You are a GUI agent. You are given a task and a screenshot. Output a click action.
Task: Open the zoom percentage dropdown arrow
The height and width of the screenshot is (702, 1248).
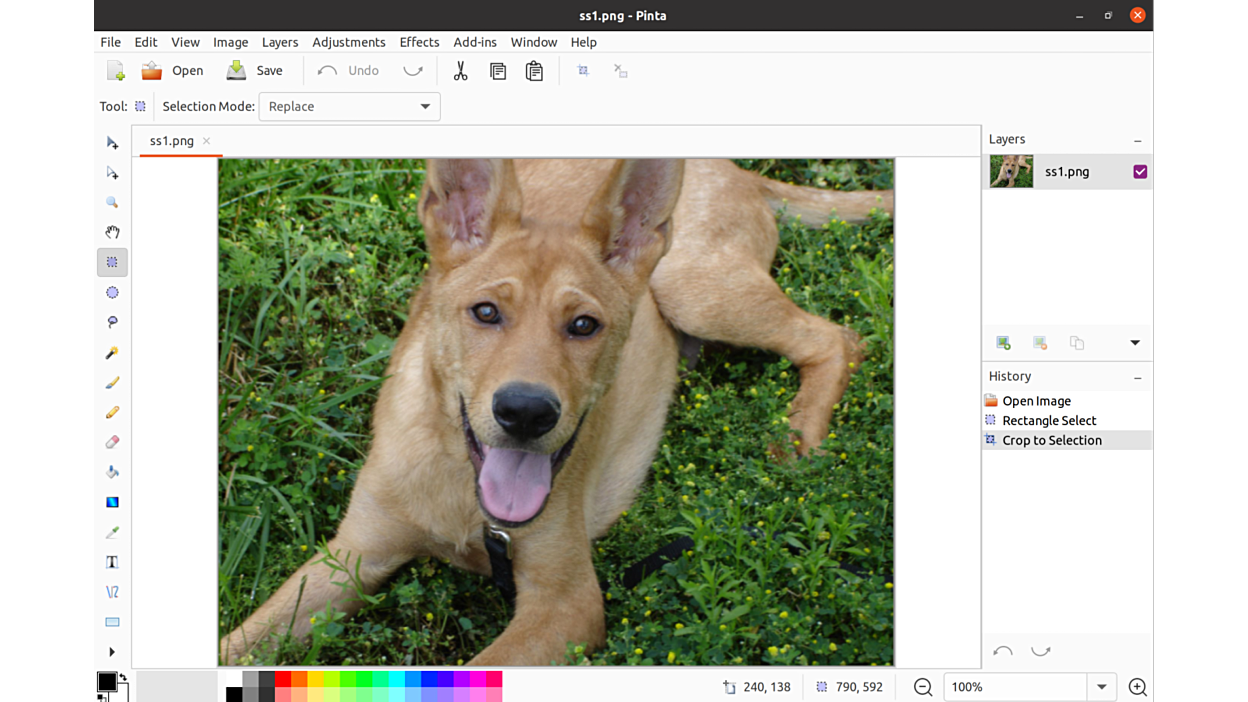[1101, 687]
